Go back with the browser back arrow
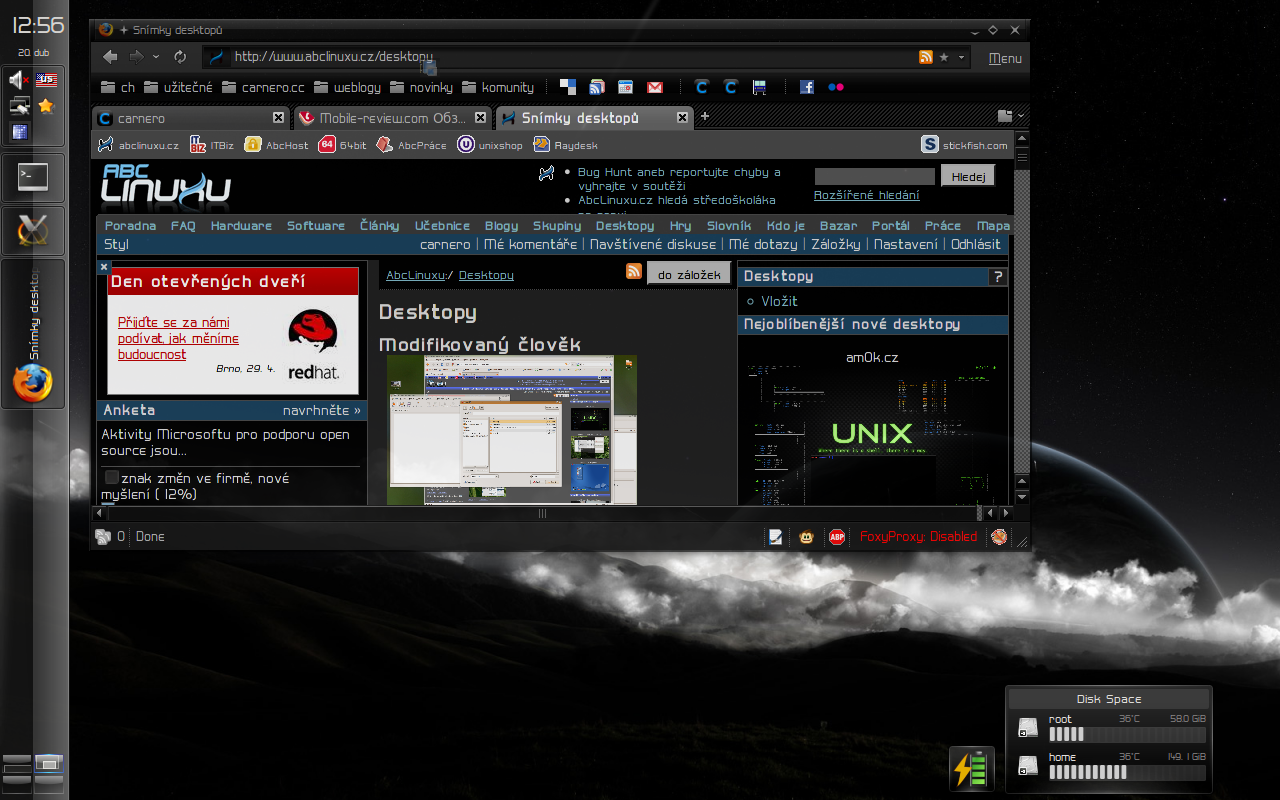1280x800 pixels. click(x=111, y=57)
